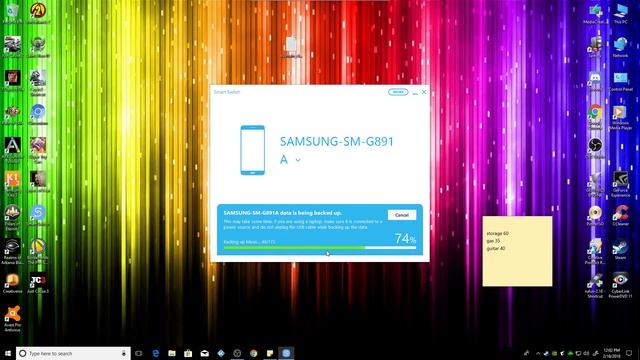Open the GeForce Experience desktop shortcut

(x=620, y=184)
